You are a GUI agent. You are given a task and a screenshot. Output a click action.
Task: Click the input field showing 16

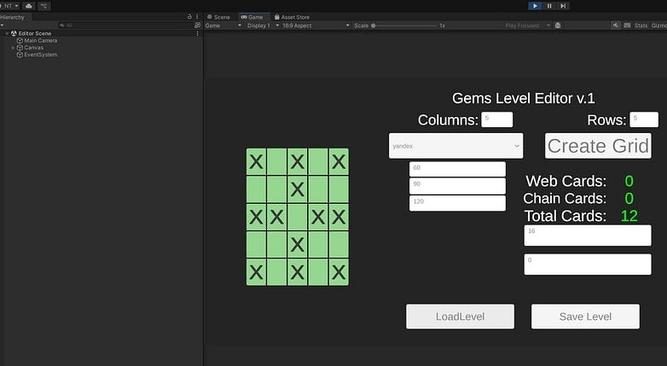587,235
